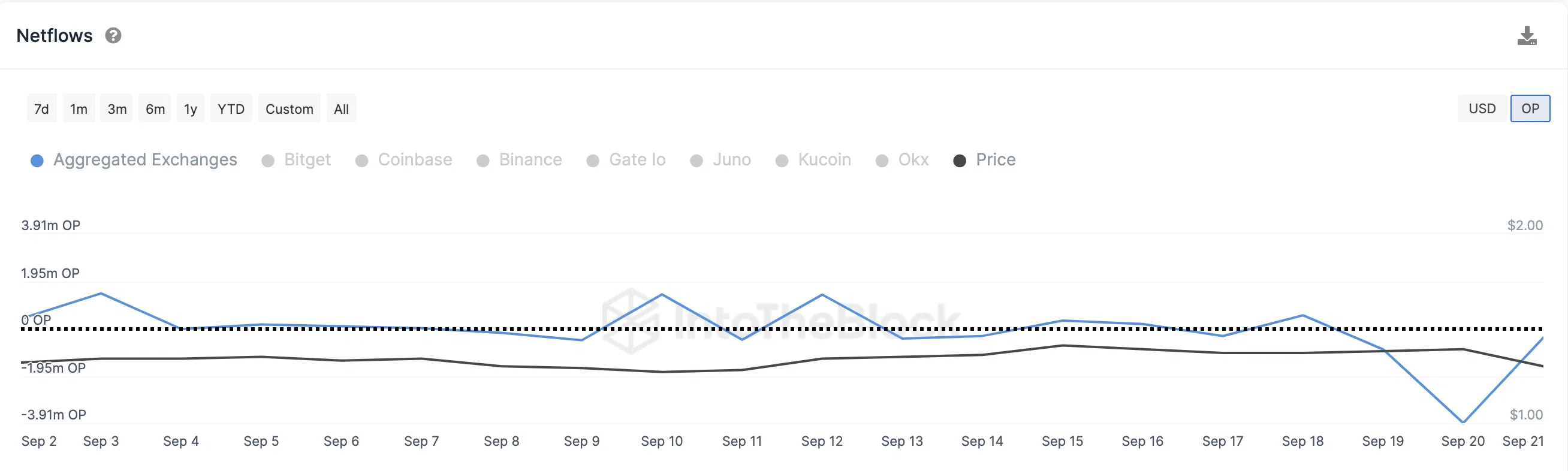This screenshot has width=1568, height=471.
Task: Click the Netflows help question mark icon
Action: (x=113, y=36)
